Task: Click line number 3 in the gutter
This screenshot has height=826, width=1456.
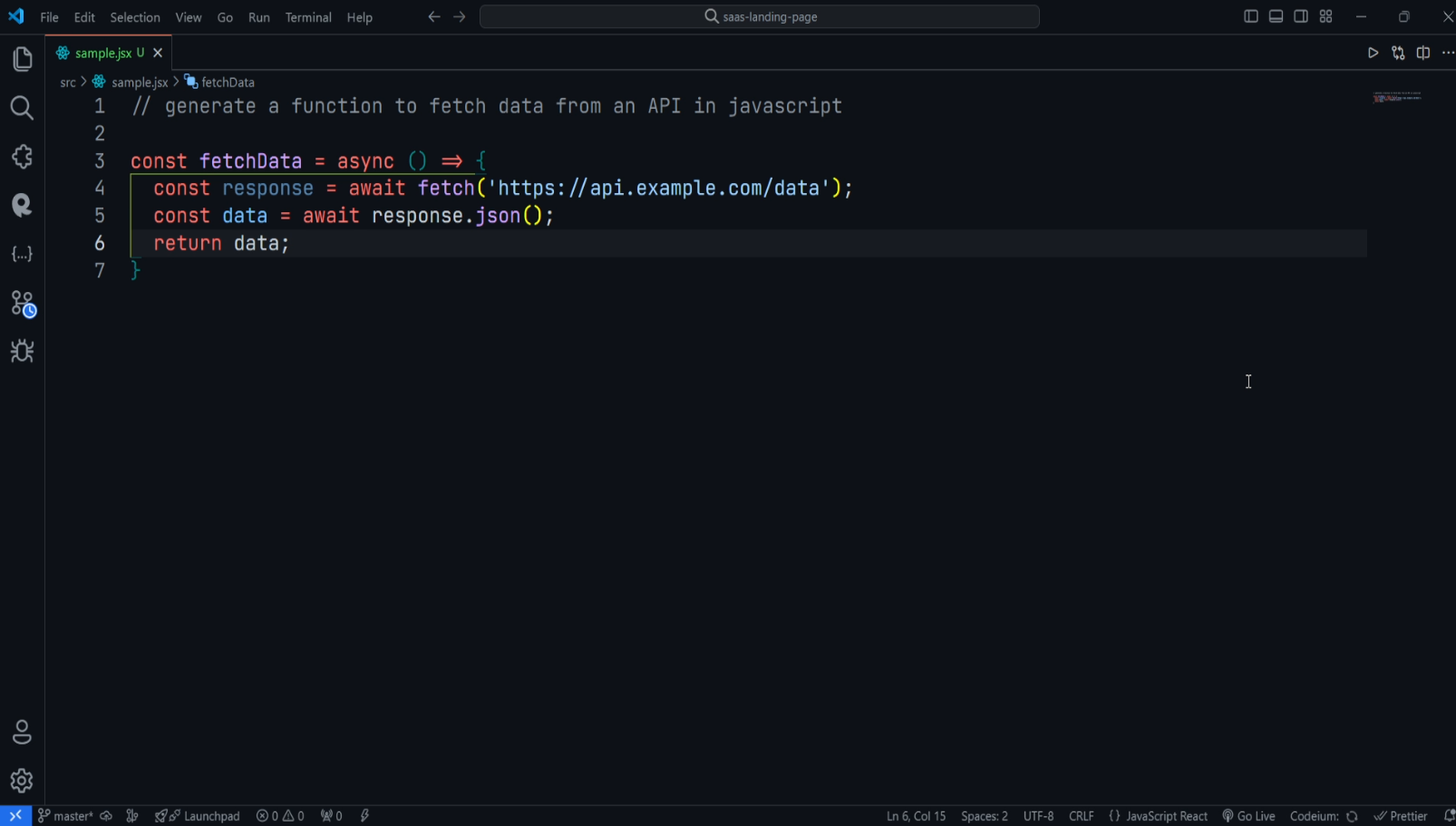Action: [x=100, y=161]
